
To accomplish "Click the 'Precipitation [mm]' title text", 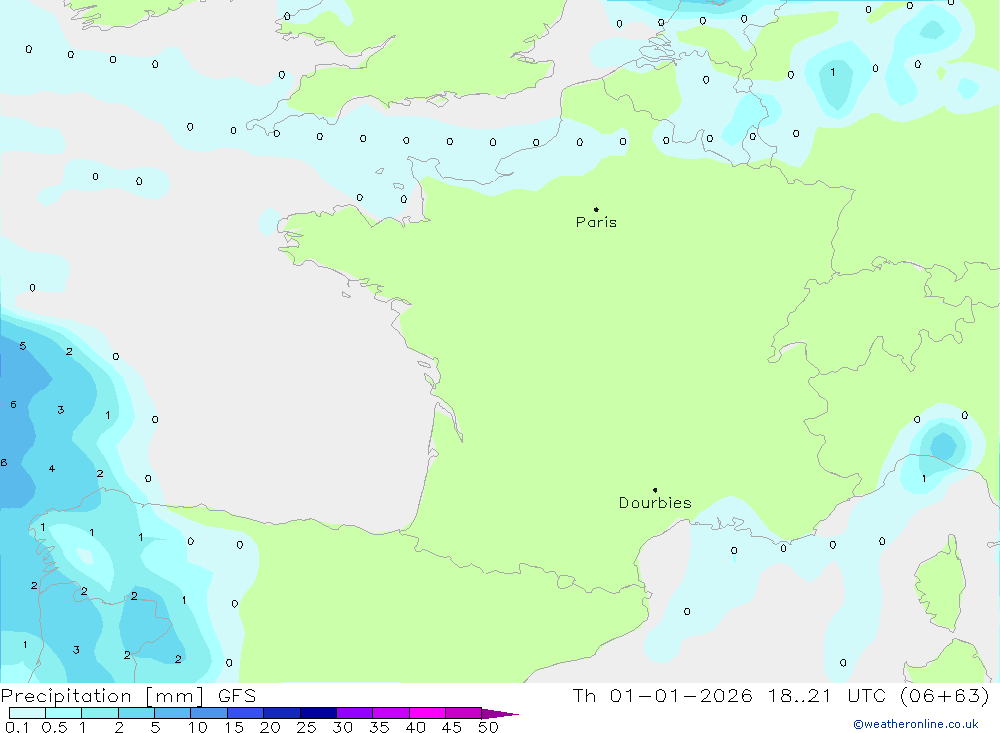I will click(102, 695).
